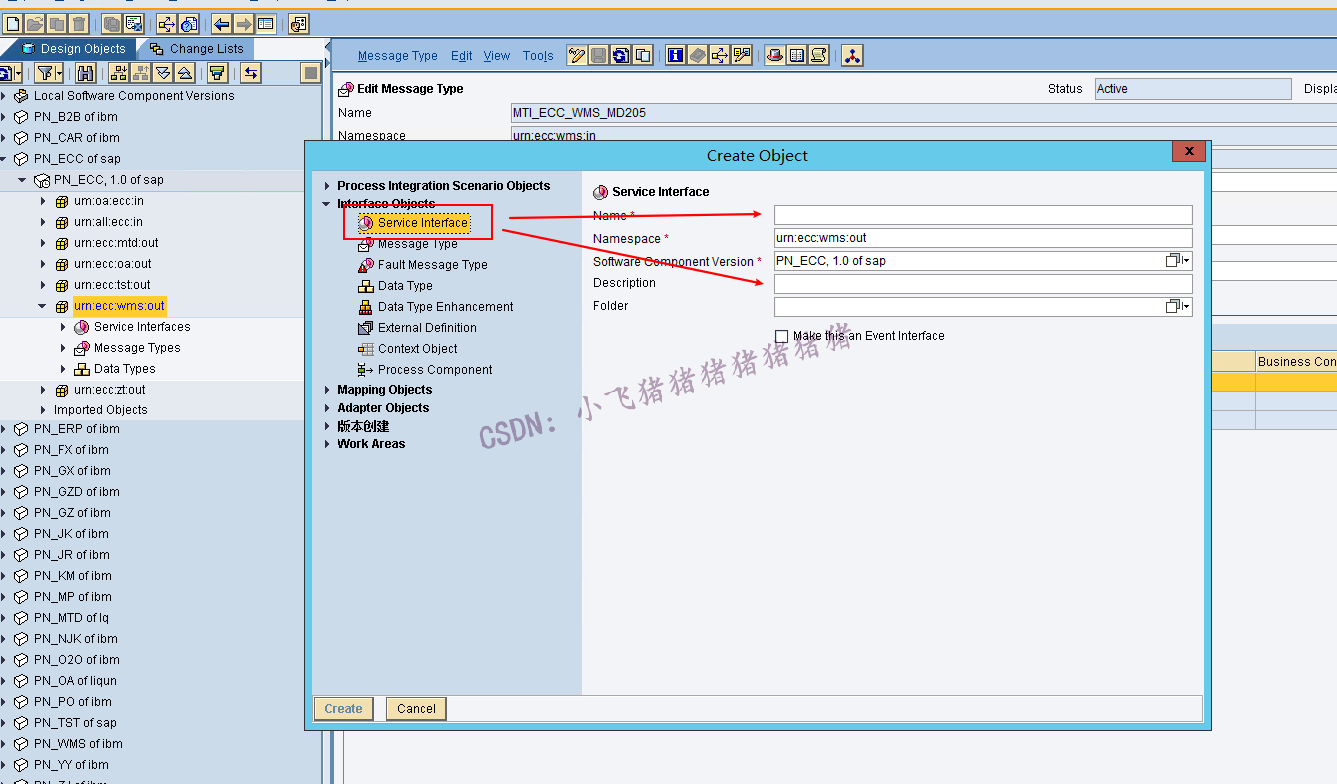The height and width of the screenshot is (784, 1337).
Task: Click the Status field showing Active
Action: coord(1193,89)
